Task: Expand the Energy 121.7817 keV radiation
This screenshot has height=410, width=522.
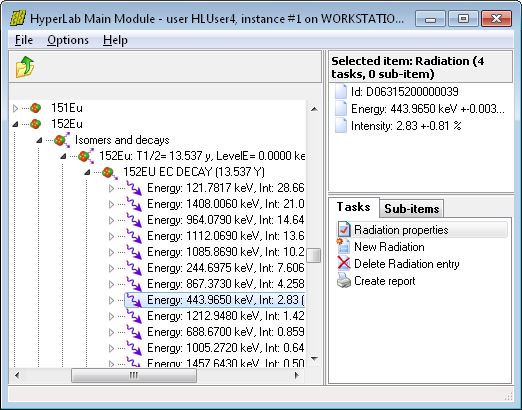Action: click(x=111, y=188)
